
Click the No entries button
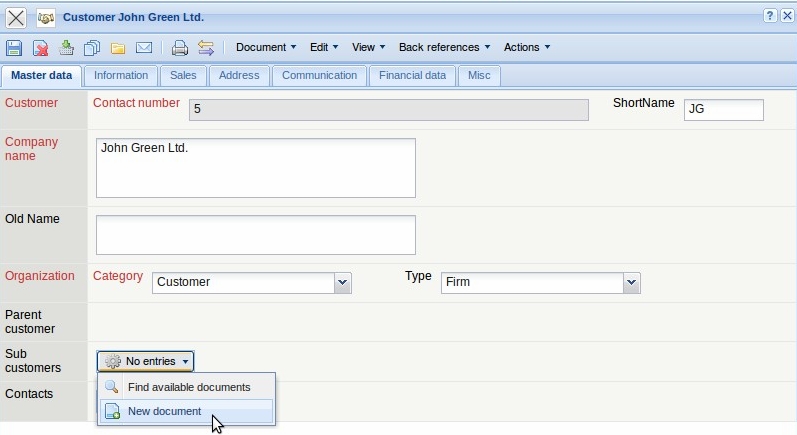(146, 361)
